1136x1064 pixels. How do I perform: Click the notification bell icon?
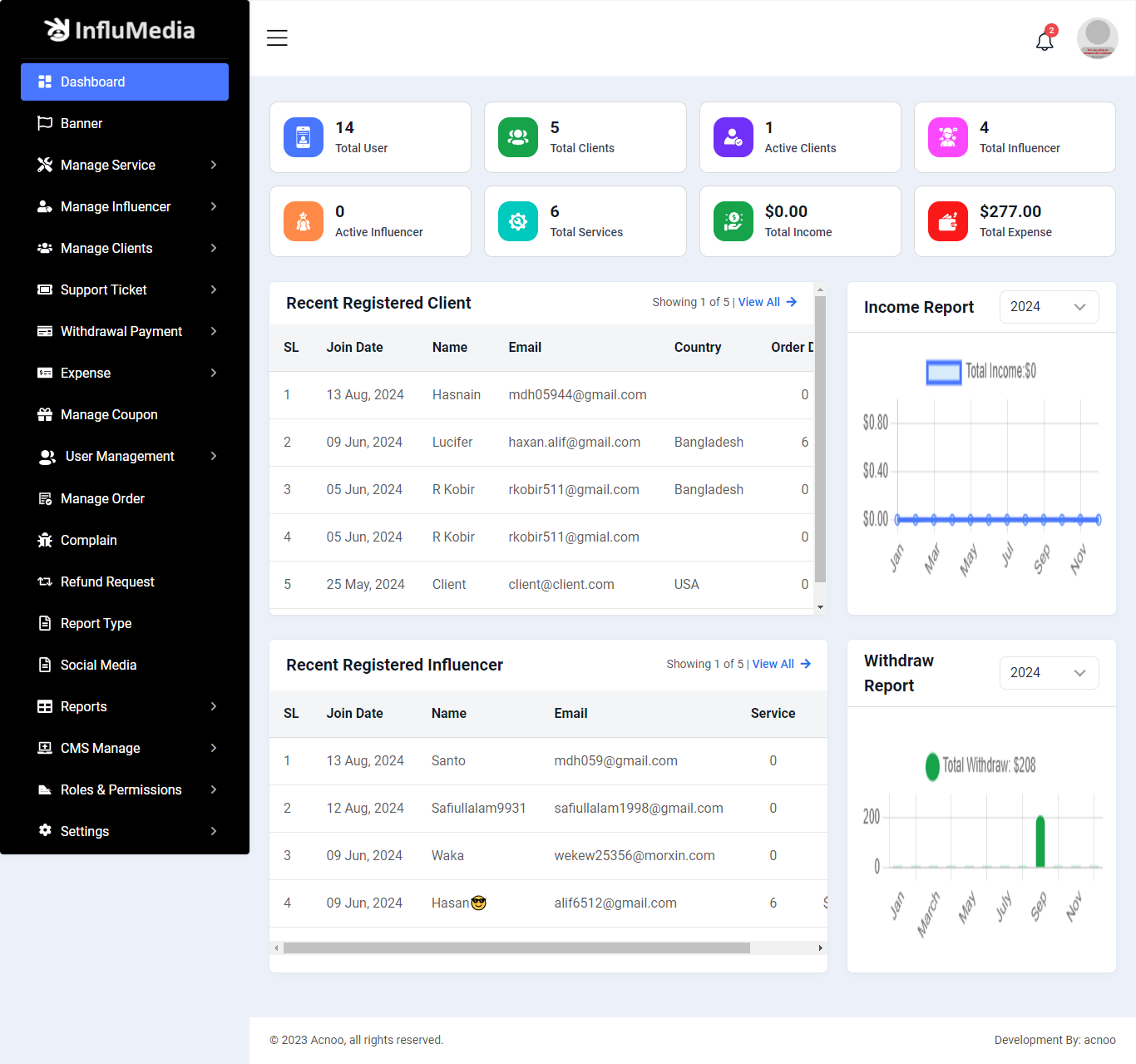pos(1045,40)
